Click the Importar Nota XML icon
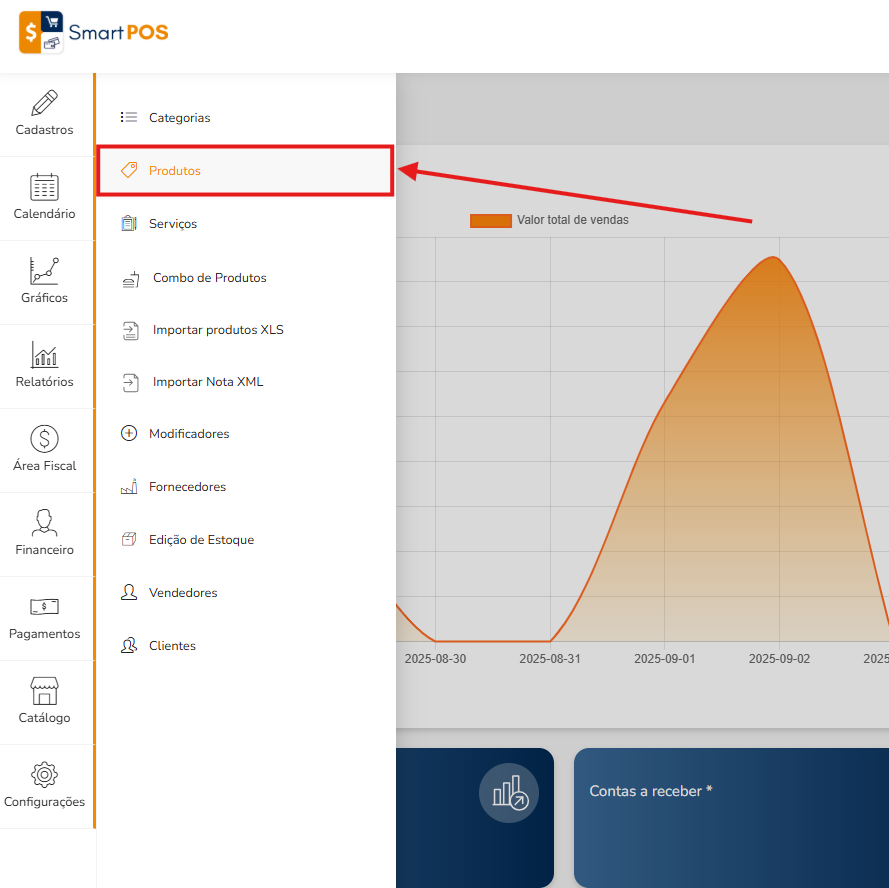This screenshot has height=888, width=889. (x=131, y=383)
